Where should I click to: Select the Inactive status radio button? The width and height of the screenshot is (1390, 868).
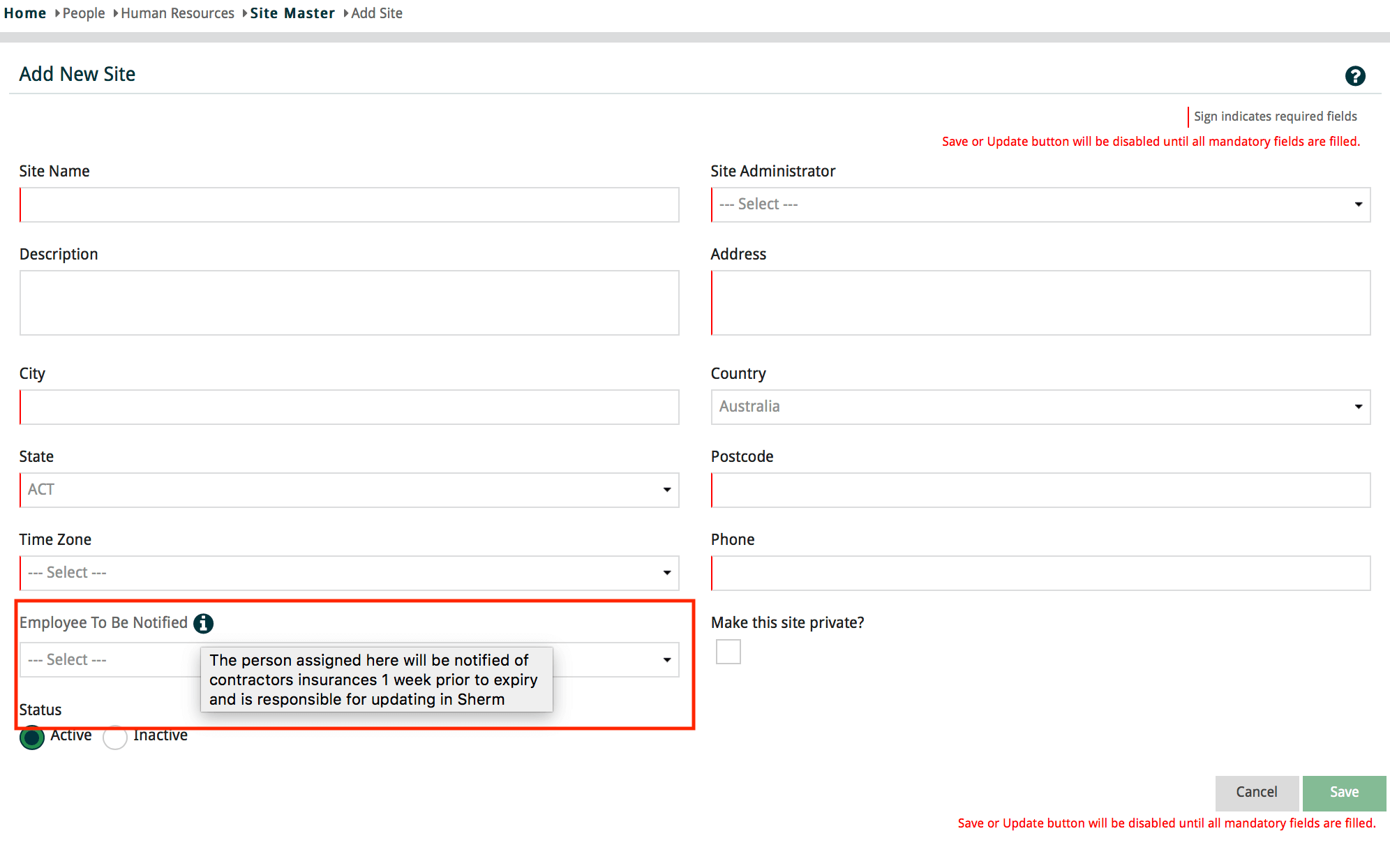pyautogui.click(x=115, y=737)
